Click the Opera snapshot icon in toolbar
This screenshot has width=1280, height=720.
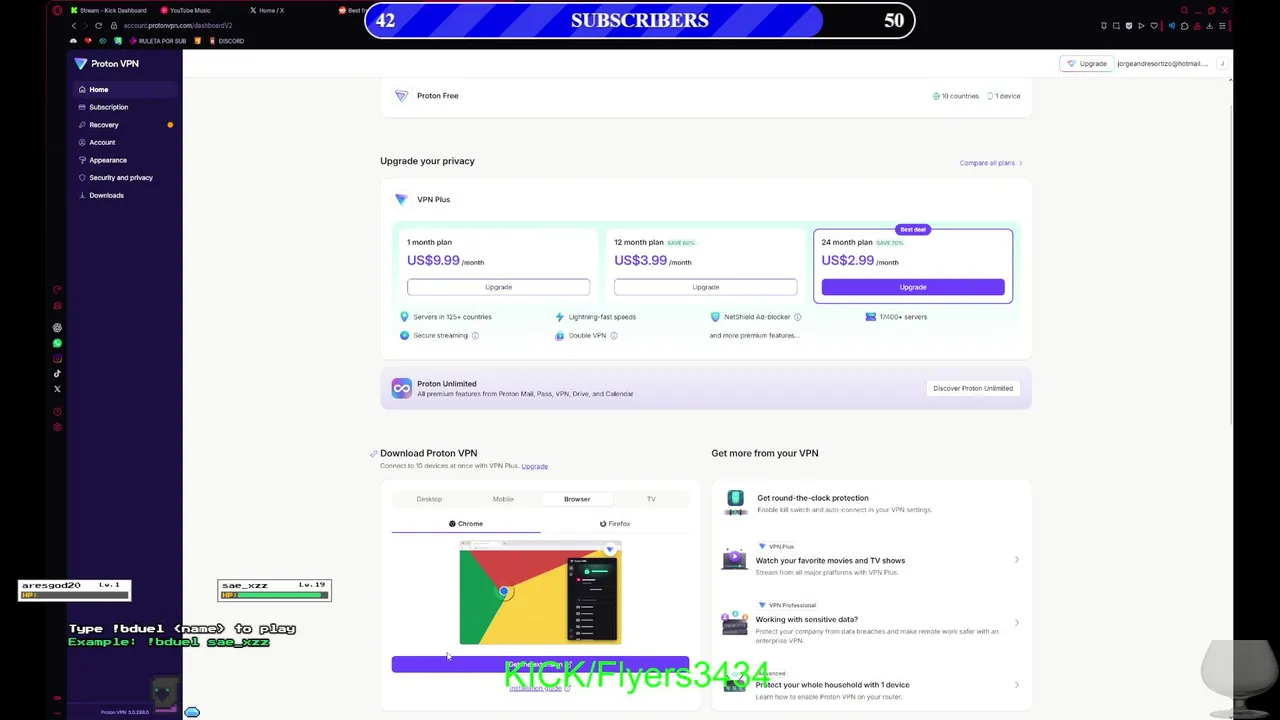pyautogui.click(x=1116, y=25)
